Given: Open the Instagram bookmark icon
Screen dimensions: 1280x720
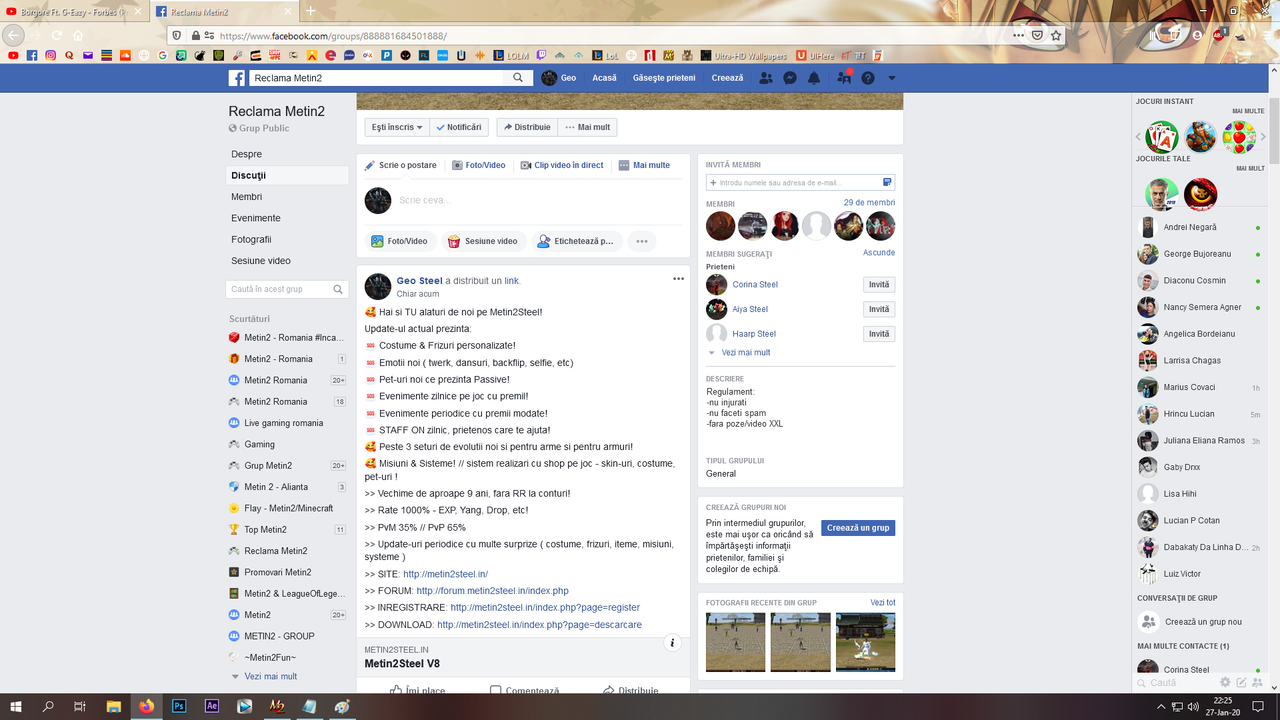Looking at the screenshot, I should pyautogui.click(x=51, y=56).
